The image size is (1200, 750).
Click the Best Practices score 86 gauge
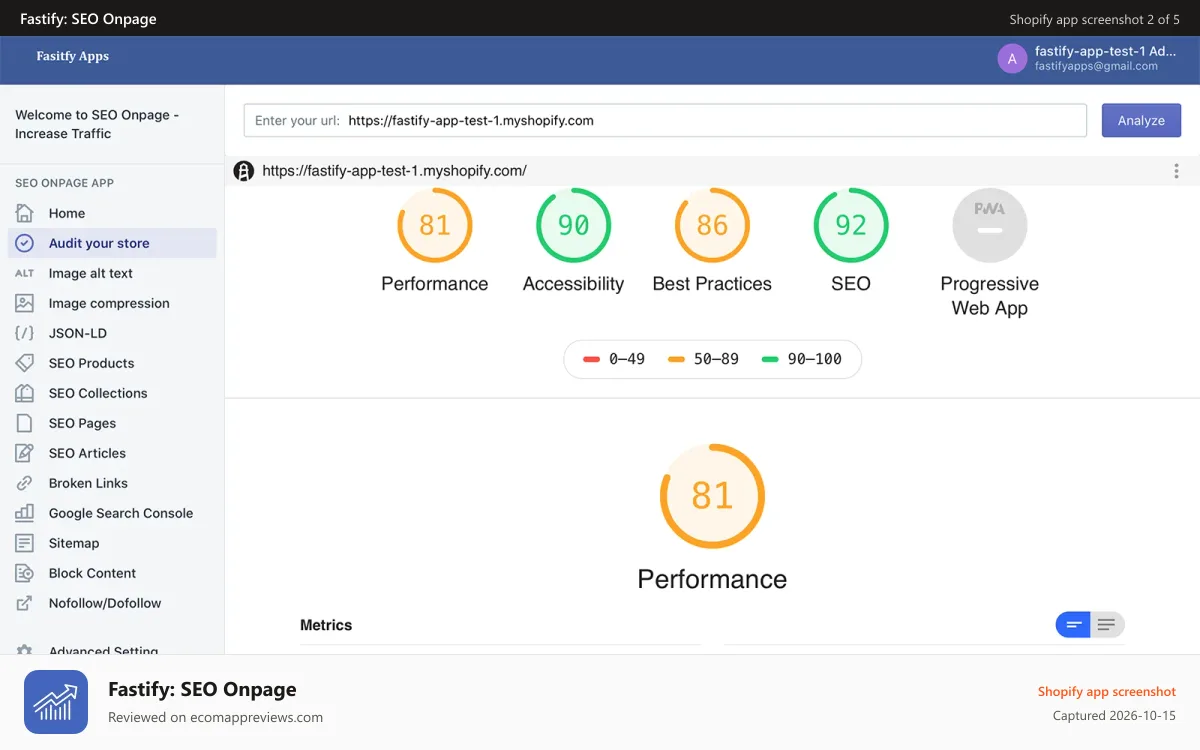click(712, 225)
